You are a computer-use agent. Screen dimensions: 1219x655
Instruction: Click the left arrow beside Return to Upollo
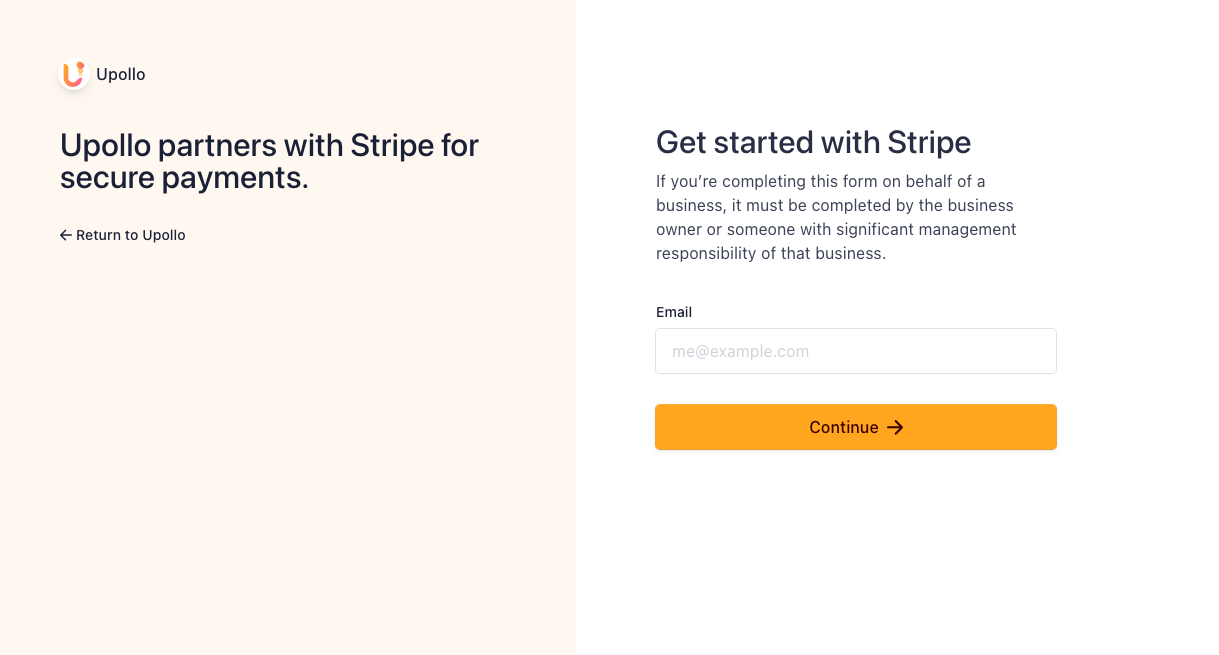point(66,235)
